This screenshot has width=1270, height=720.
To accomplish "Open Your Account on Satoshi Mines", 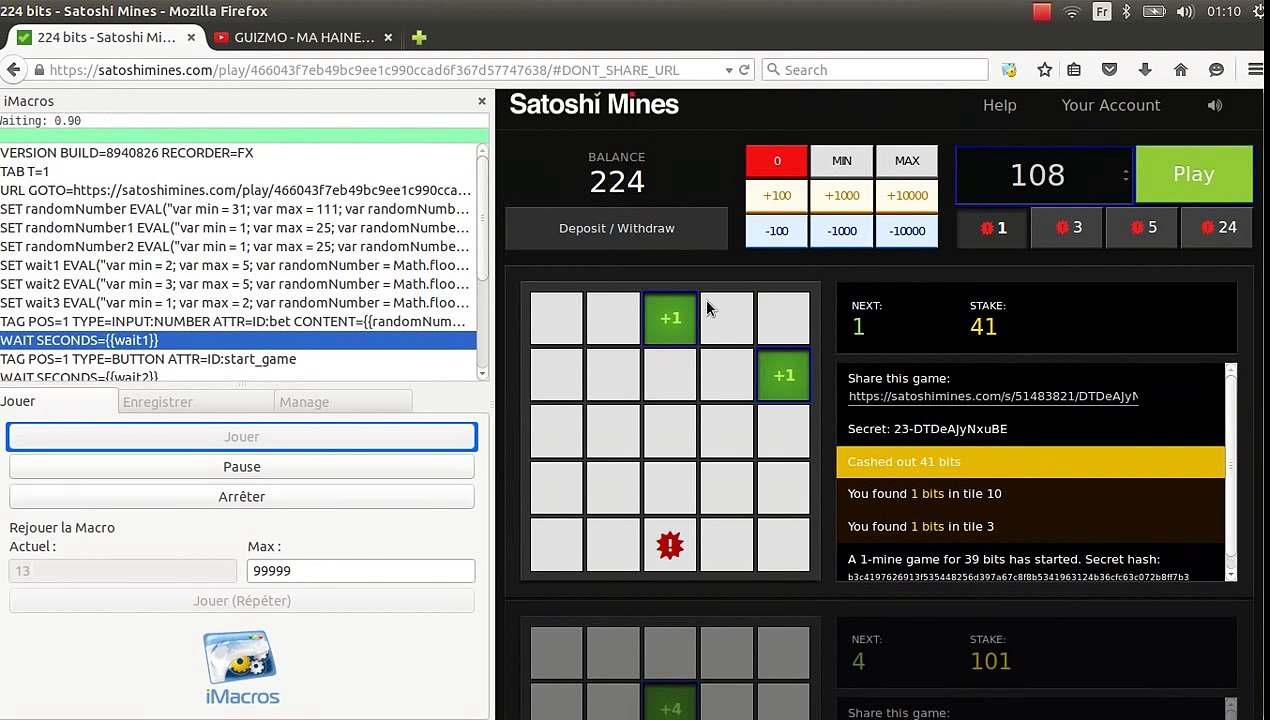I will click(1111, 105).
